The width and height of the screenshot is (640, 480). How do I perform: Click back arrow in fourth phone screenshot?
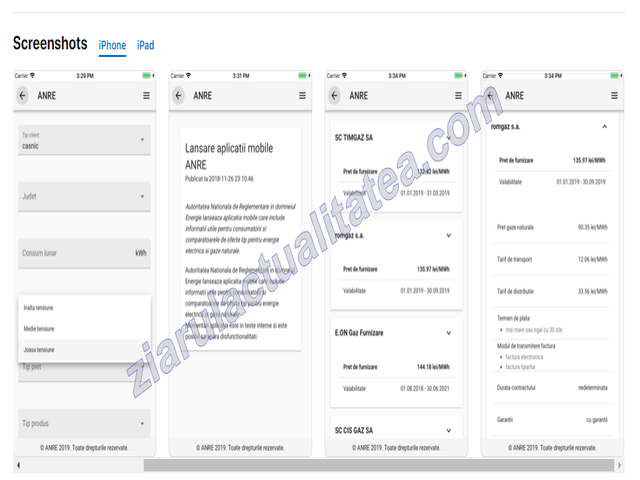[491, 96]
